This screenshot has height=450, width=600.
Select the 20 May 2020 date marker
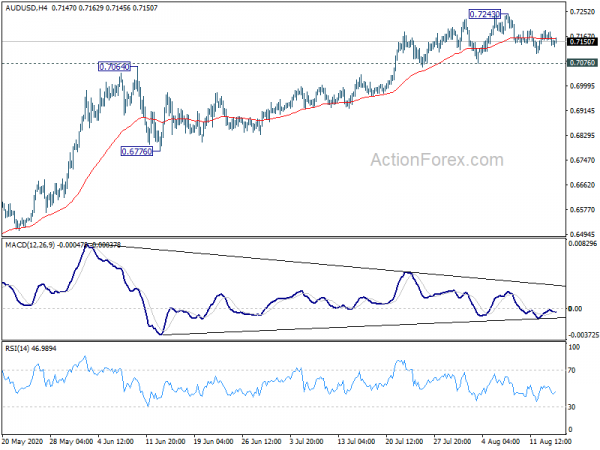coord(24,441)
